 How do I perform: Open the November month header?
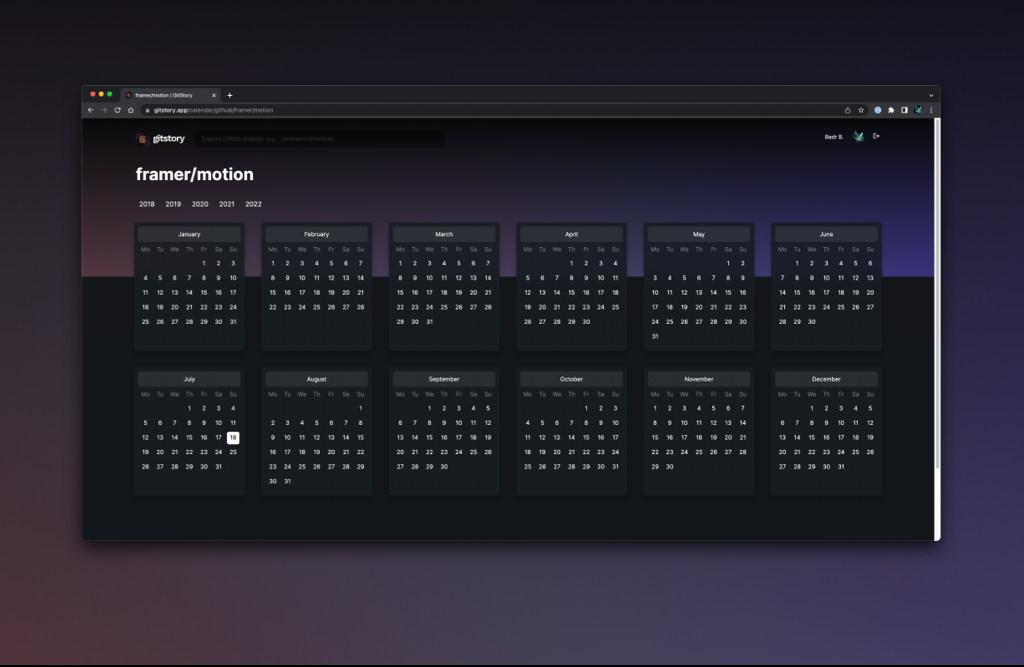coord(699,379)
